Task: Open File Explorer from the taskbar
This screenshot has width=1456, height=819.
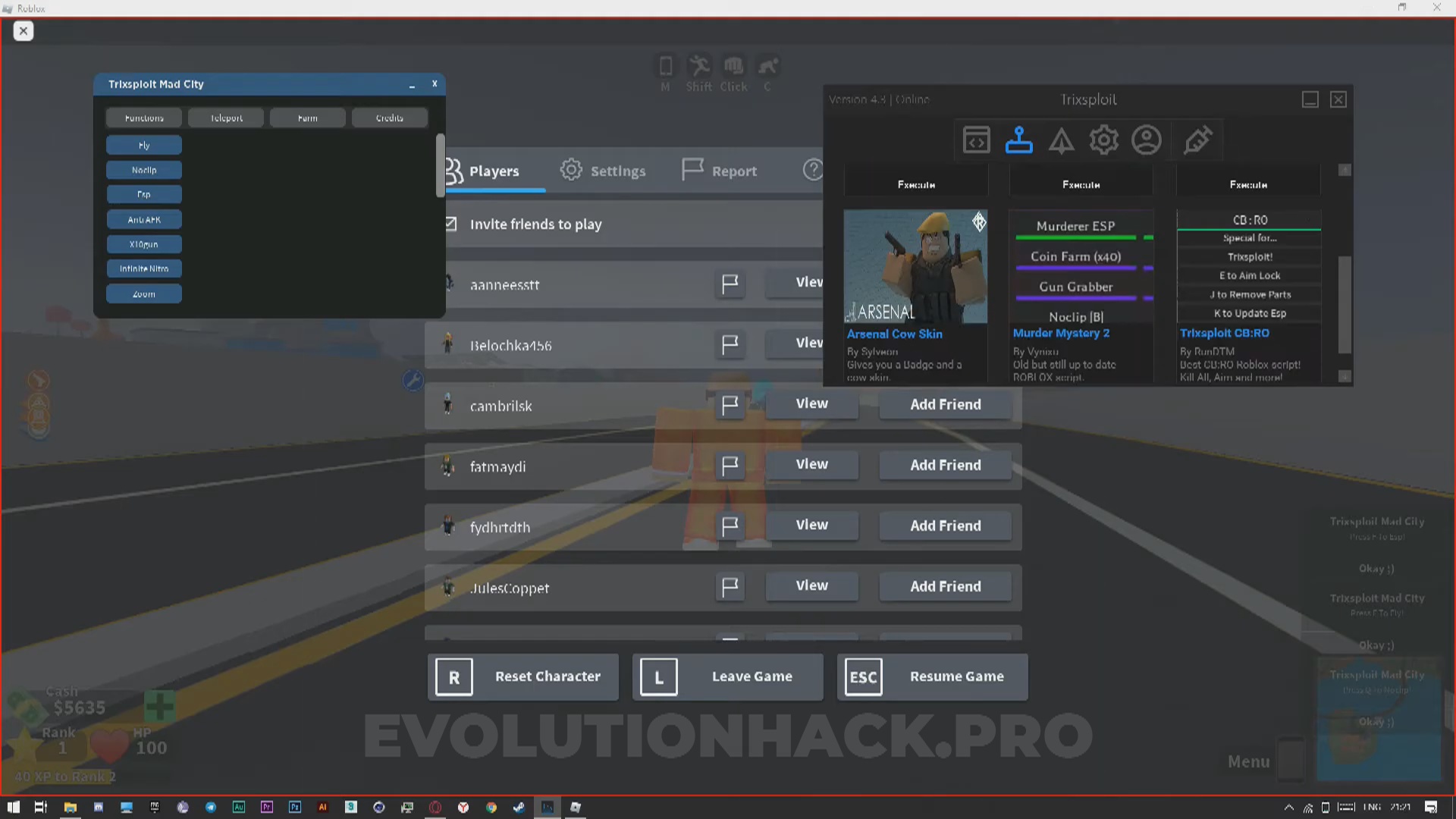Action: tap(70, 807)
